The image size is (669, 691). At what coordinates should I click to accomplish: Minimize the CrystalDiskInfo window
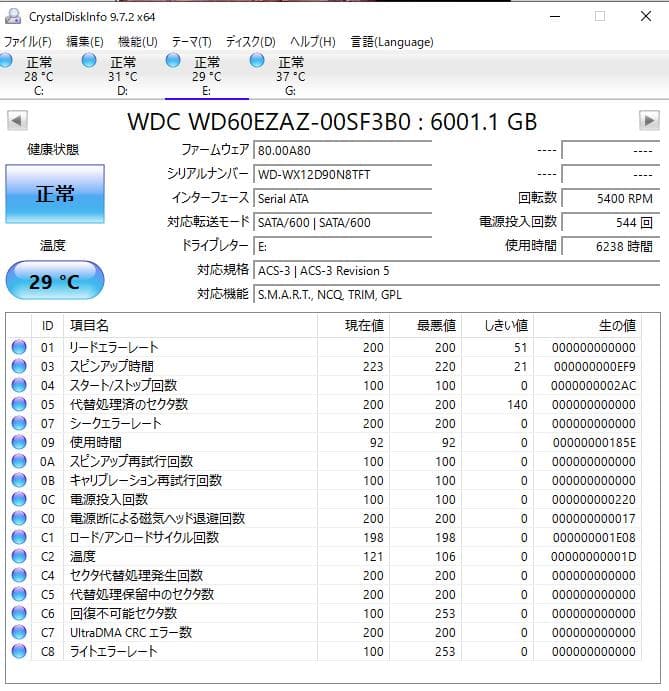[x=555, y=17]
